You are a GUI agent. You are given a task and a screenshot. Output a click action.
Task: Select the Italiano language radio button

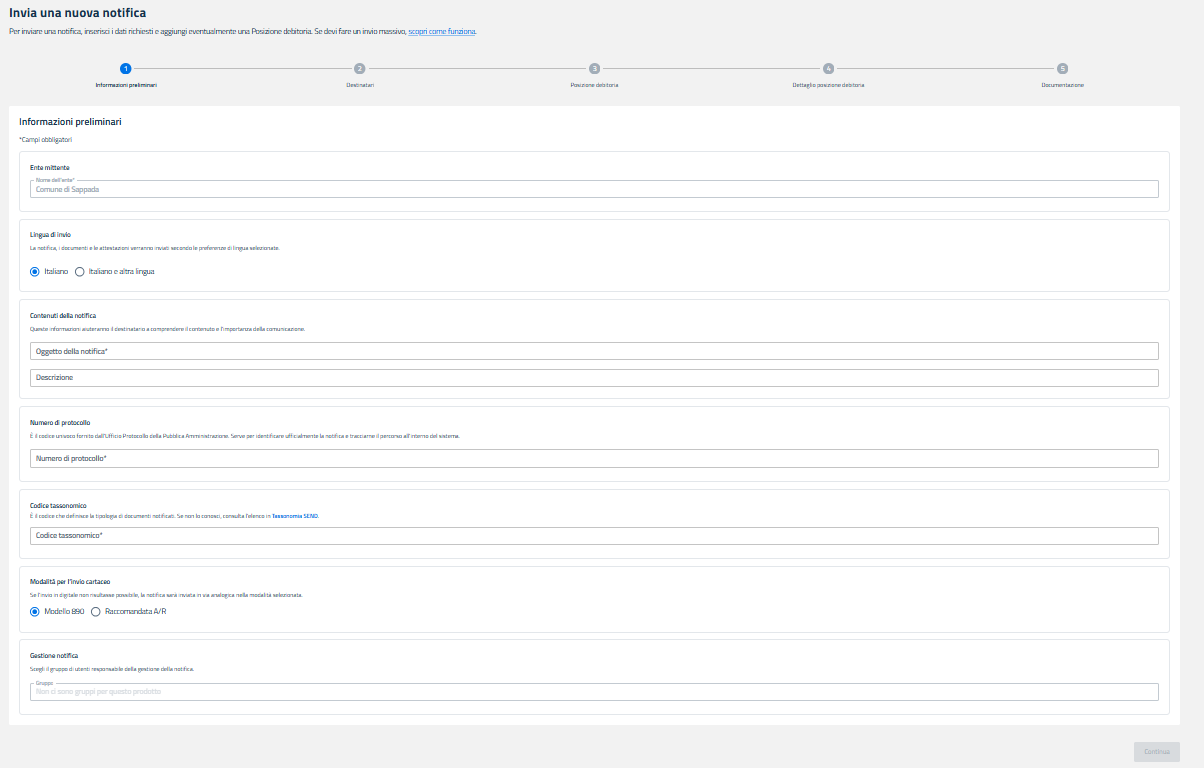tap(35, 271)
